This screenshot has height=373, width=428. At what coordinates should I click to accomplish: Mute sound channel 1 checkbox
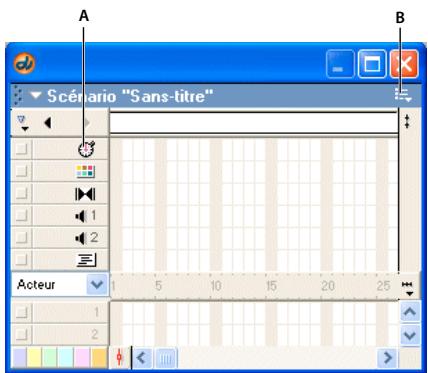coord(22,215)
